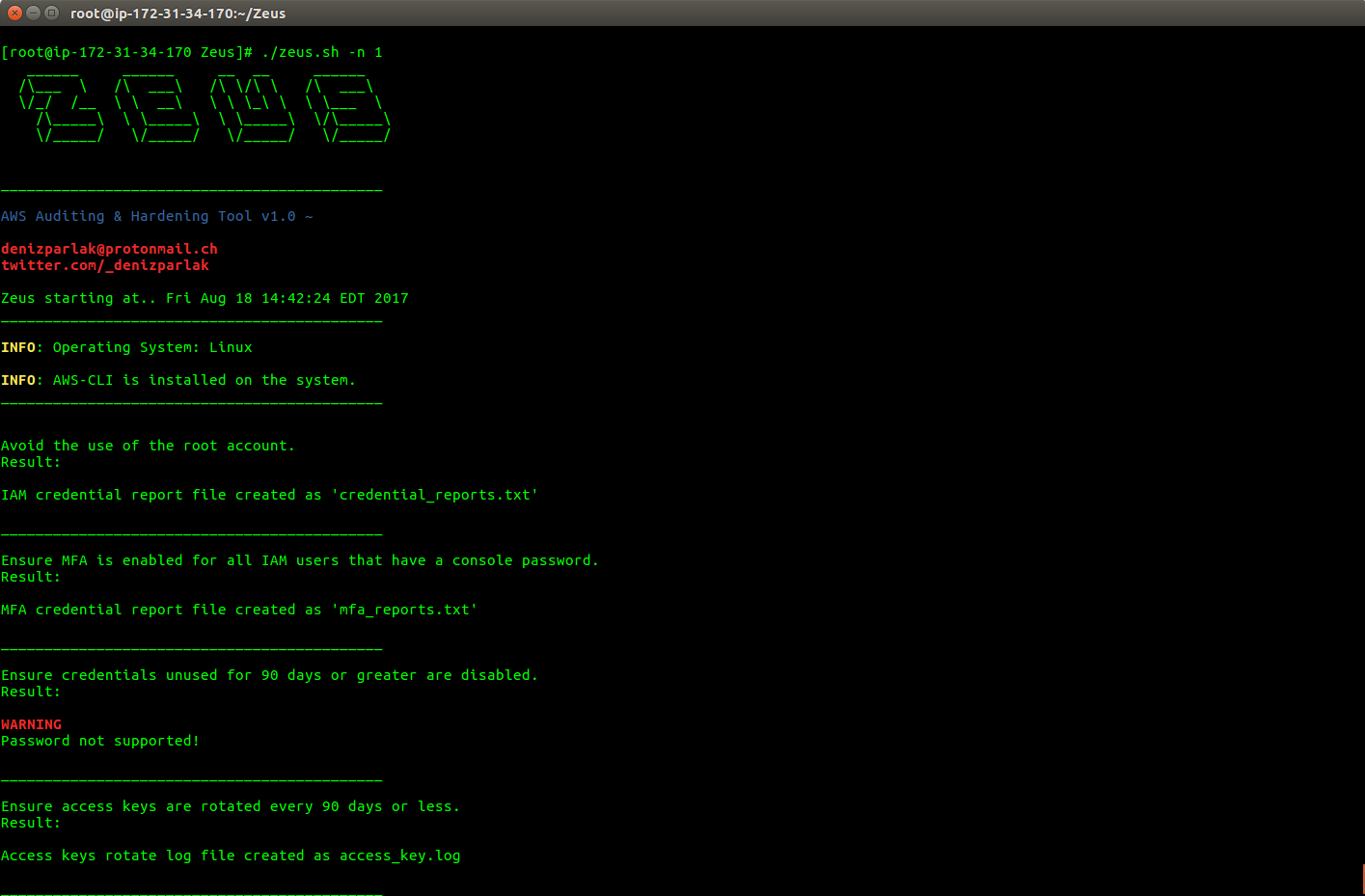Click the window title 'root@ip-172-31-34-170:~/Zeus'
The image size is (1365, 896).
point(177,14)
